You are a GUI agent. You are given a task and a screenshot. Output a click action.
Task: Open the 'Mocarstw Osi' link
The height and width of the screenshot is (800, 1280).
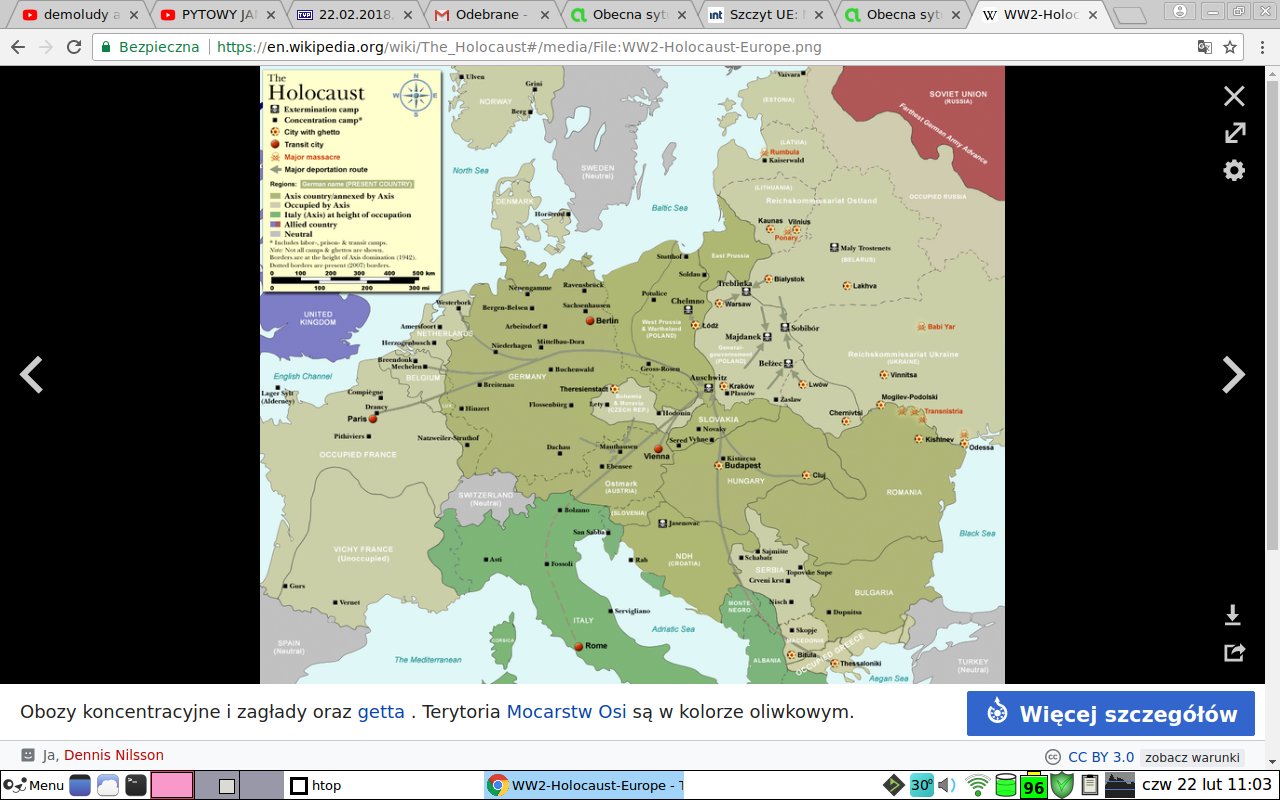[x=566, y=712]
